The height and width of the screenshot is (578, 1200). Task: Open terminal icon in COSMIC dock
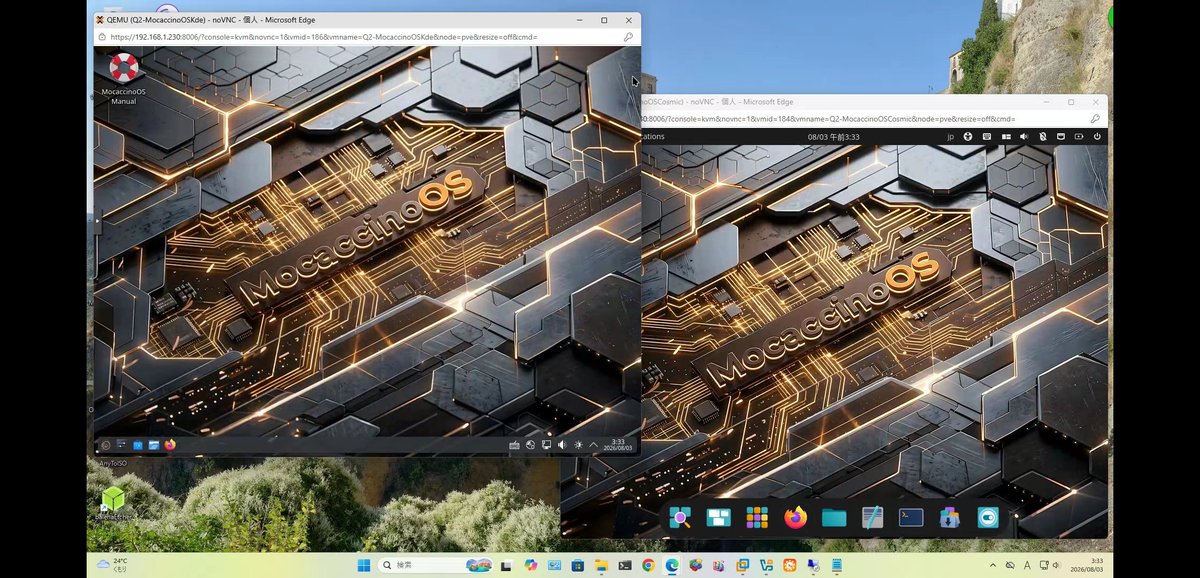[911, 517]
